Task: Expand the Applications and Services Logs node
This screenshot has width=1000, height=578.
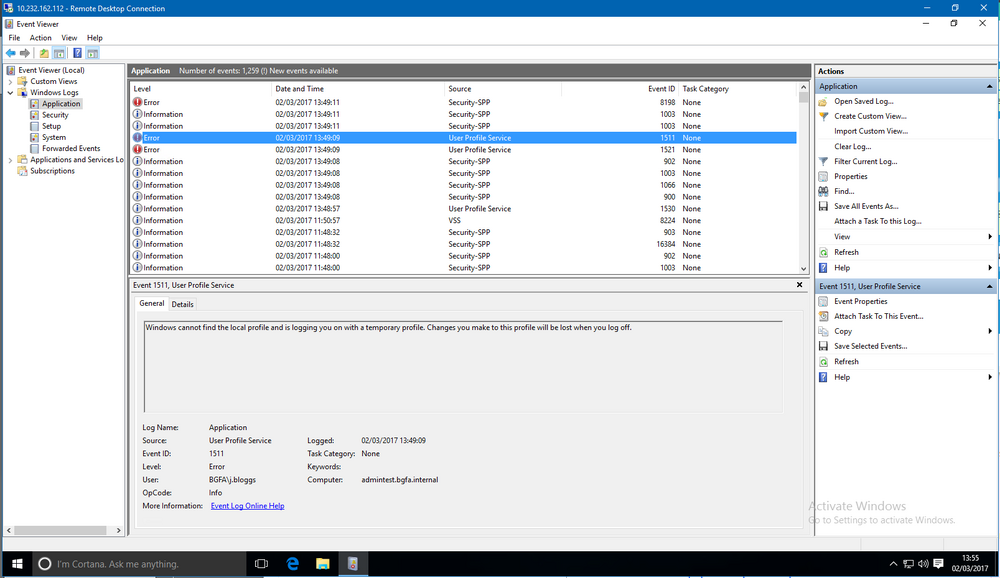Action: pyautogui.click(x=10, y=160)
